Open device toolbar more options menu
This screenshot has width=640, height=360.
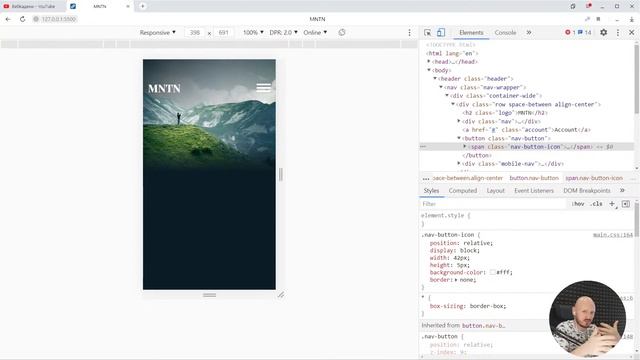[x=409, y=33]
